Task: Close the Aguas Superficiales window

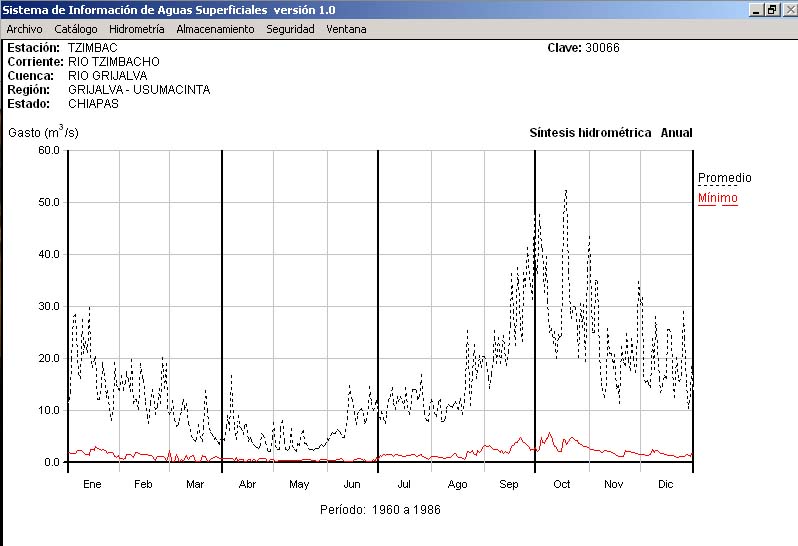Action: [x=787, y=9]
